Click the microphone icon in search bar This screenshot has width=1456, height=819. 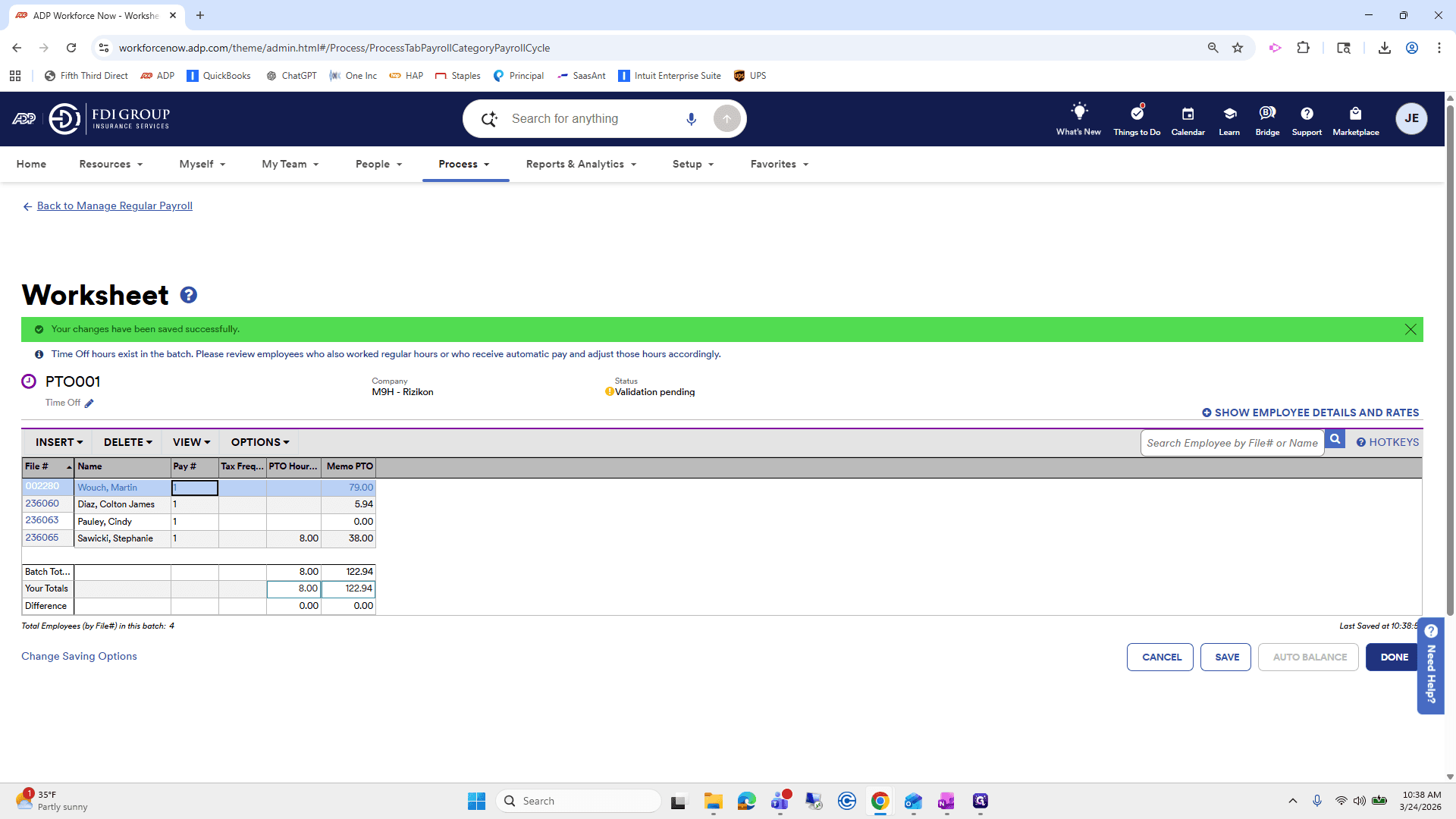point(691,119)
